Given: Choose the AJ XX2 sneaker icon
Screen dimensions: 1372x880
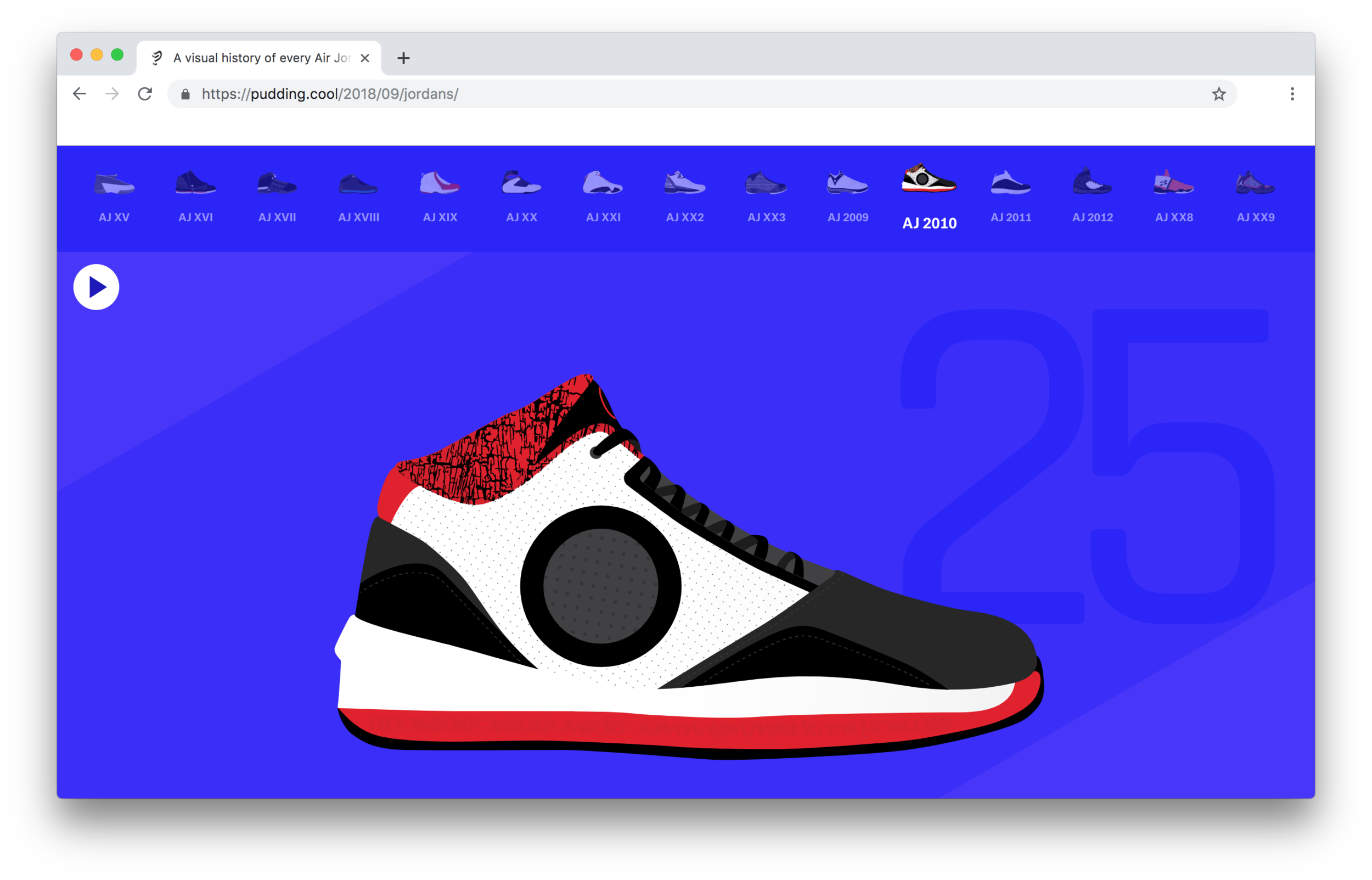Looking at the screenshot, I should (x=684, y=182).
